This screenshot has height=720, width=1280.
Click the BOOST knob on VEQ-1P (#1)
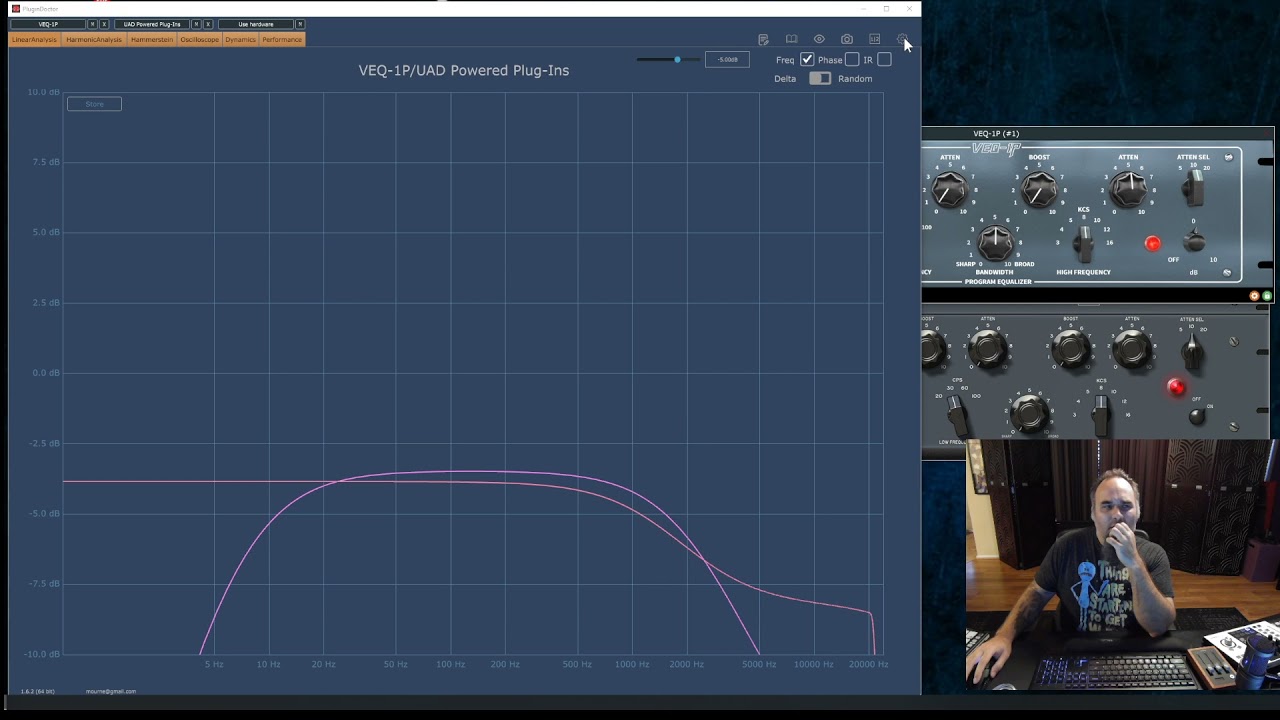(1039, 189)
